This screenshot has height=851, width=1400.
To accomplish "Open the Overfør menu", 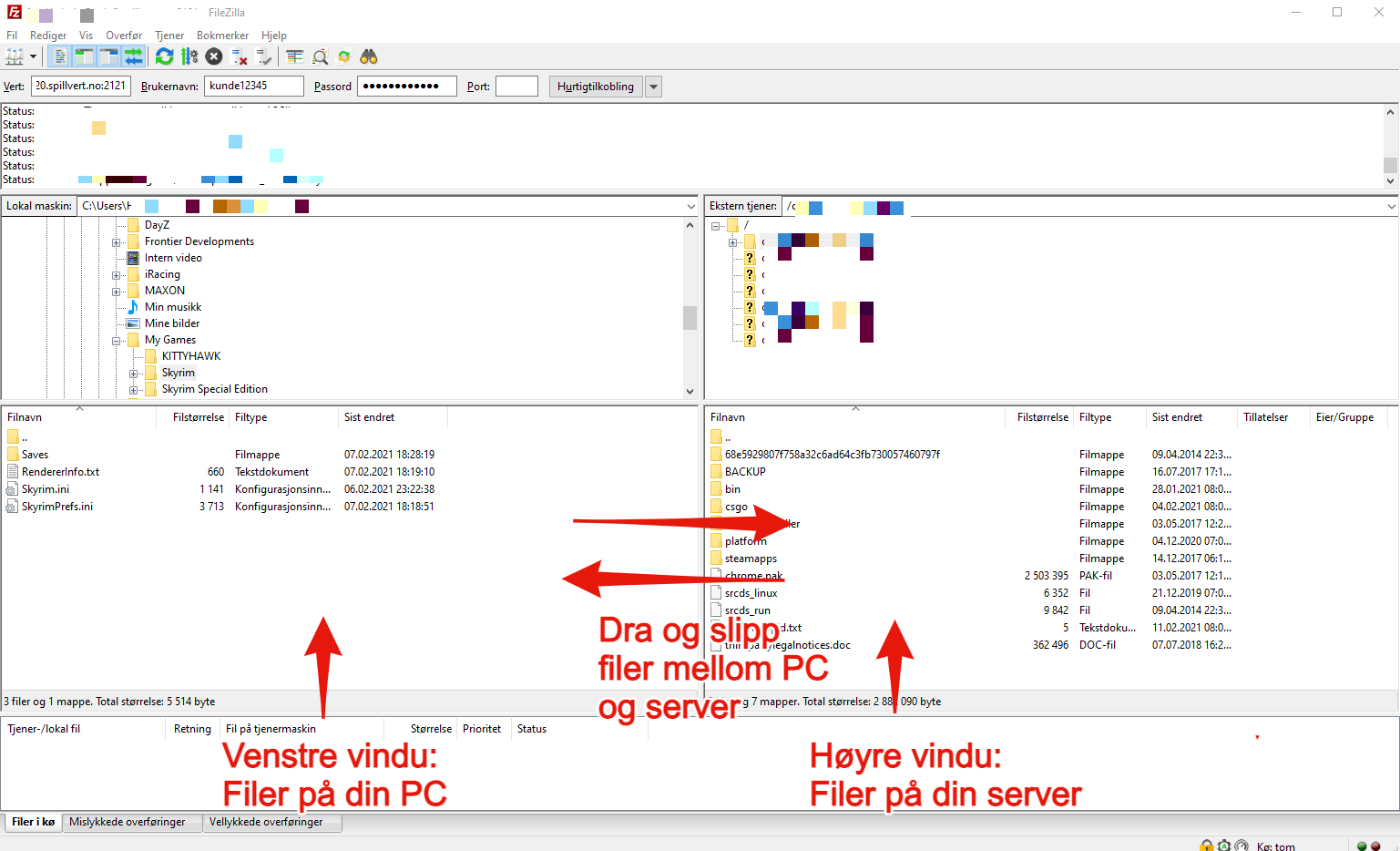I will (124, 36).
